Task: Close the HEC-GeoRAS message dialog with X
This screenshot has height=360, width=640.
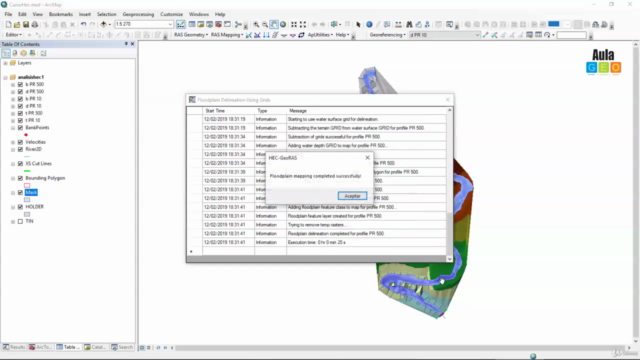Action: coord(367,158)
